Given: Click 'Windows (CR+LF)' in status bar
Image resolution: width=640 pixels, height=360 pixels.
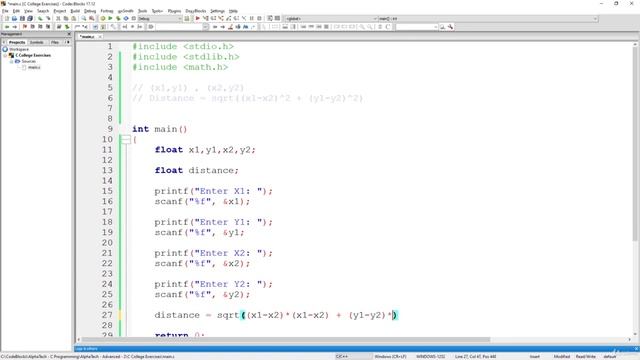Looking at the screenshot, I should pos(390,357).
